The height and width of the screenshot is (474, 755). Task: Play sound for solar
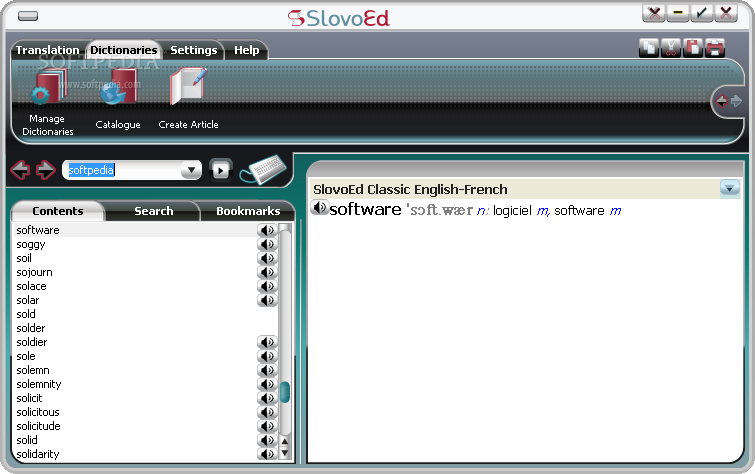pyautogui.click(x=267, y=300)
